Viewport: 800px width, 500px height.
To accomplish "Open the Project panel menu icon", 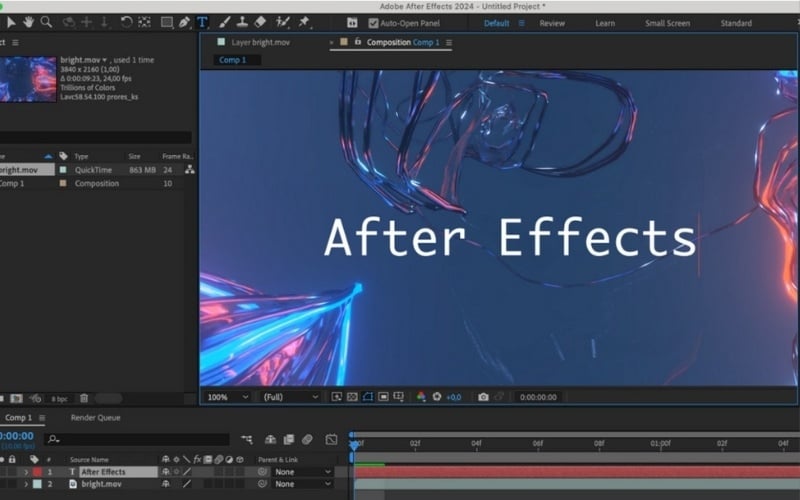I will (15, 42).
